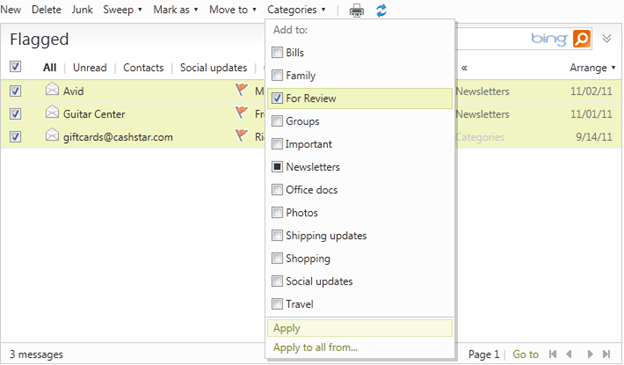Select the Contacts filter tab
The image size is (624, 365).
(143, 68)
